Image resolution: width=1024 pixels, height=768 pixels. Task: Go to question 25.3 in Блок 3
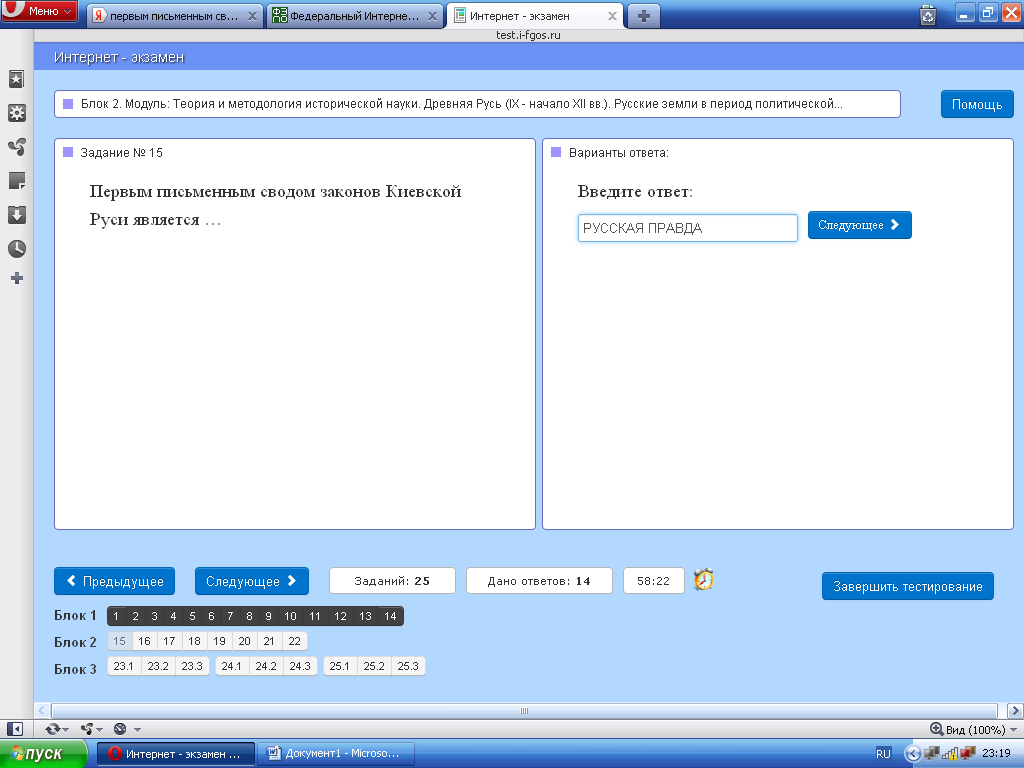pos(408,666)
